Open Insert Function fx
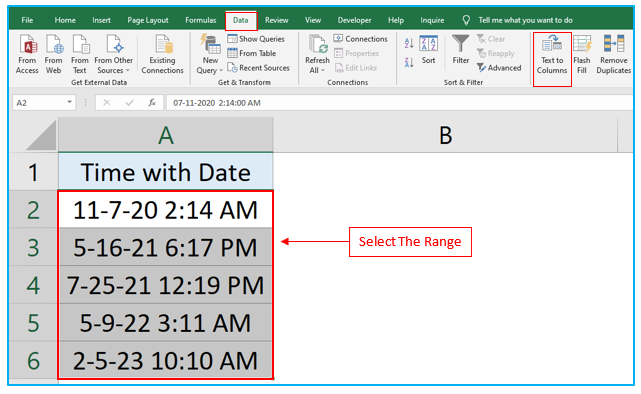This screenshot has width=641, height=394. (x=152, y=103)
